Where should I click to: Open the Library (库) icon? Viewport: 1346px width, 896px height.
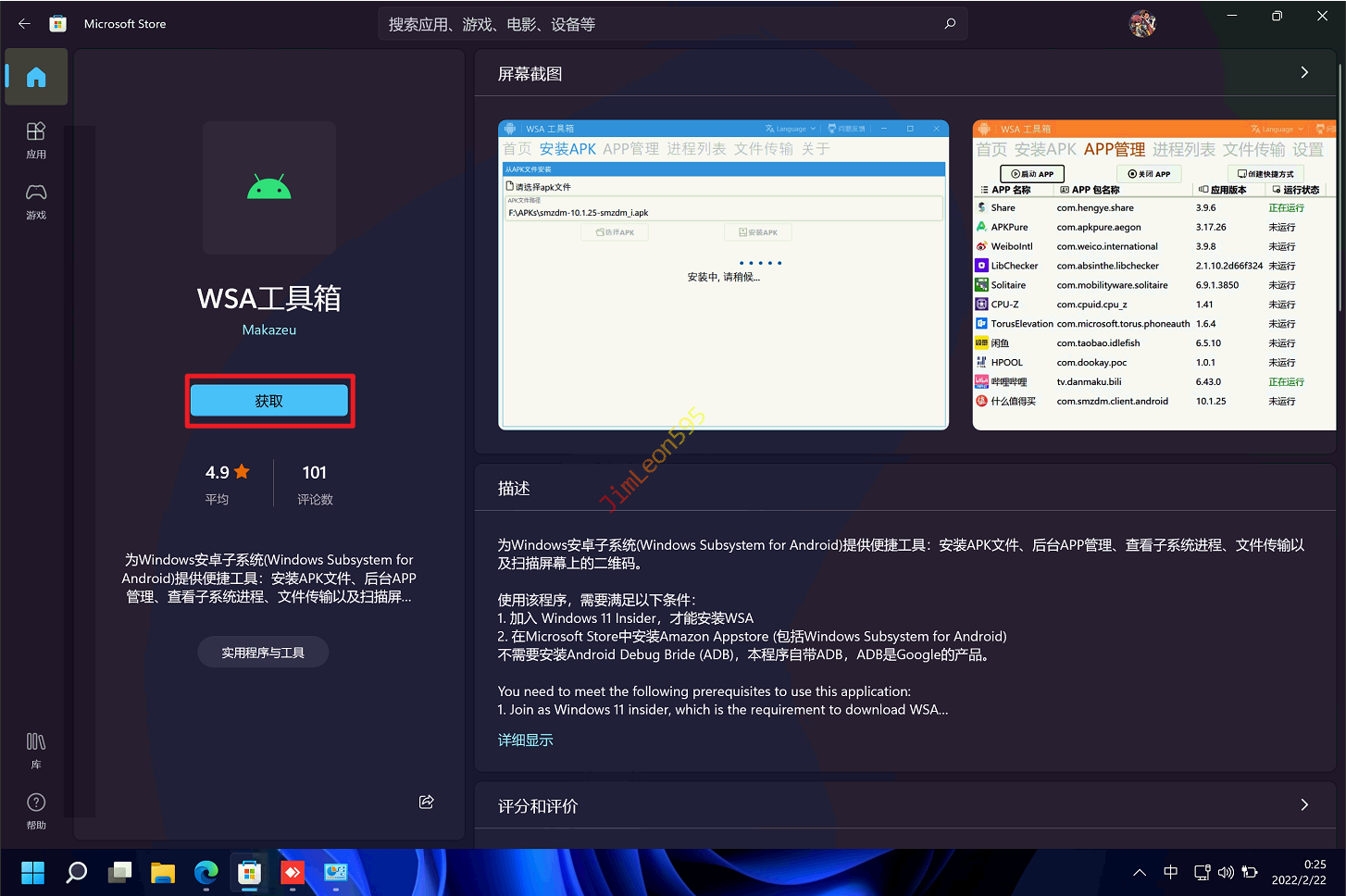36,750
